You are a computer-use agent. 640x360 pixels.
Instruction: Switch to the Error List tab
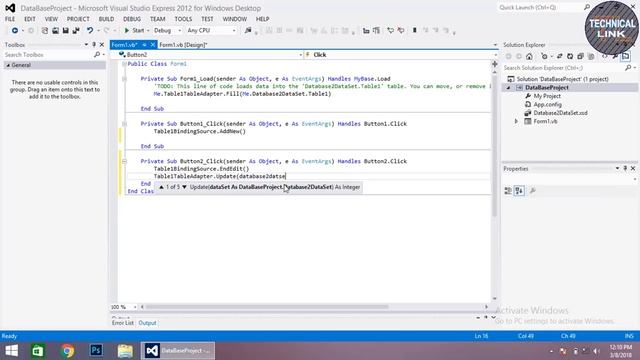point(122,323)
